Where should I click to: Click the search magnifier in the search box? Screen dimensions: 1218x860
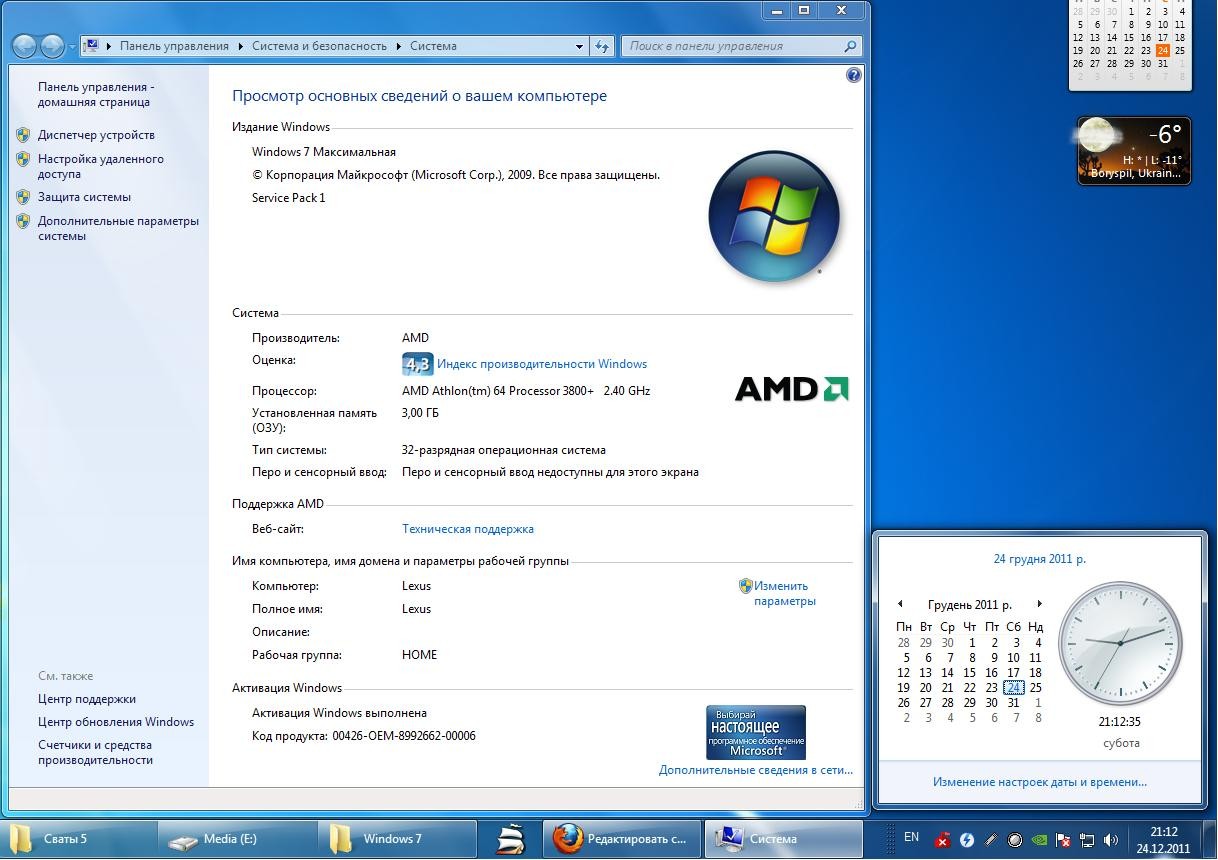(x=850, y=46)
